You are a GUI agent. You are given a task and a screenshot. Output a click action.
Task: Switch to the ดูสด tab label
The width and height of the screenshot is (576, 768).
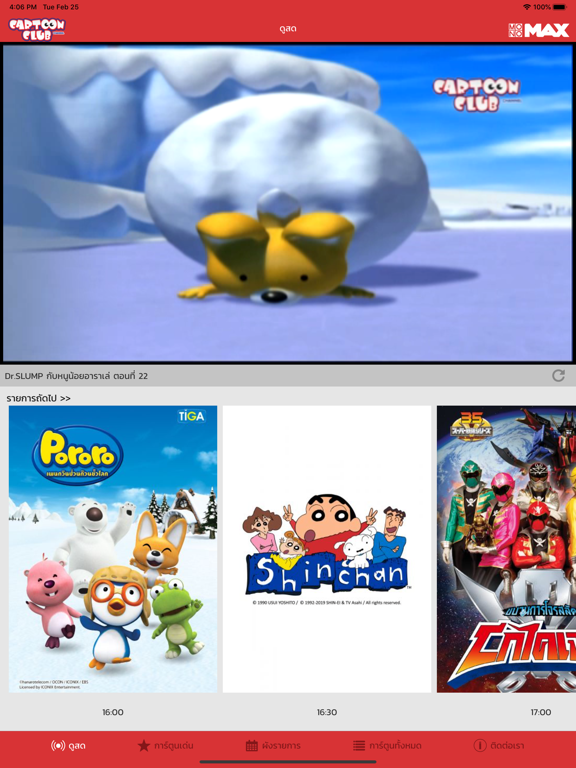click(77, 746)
